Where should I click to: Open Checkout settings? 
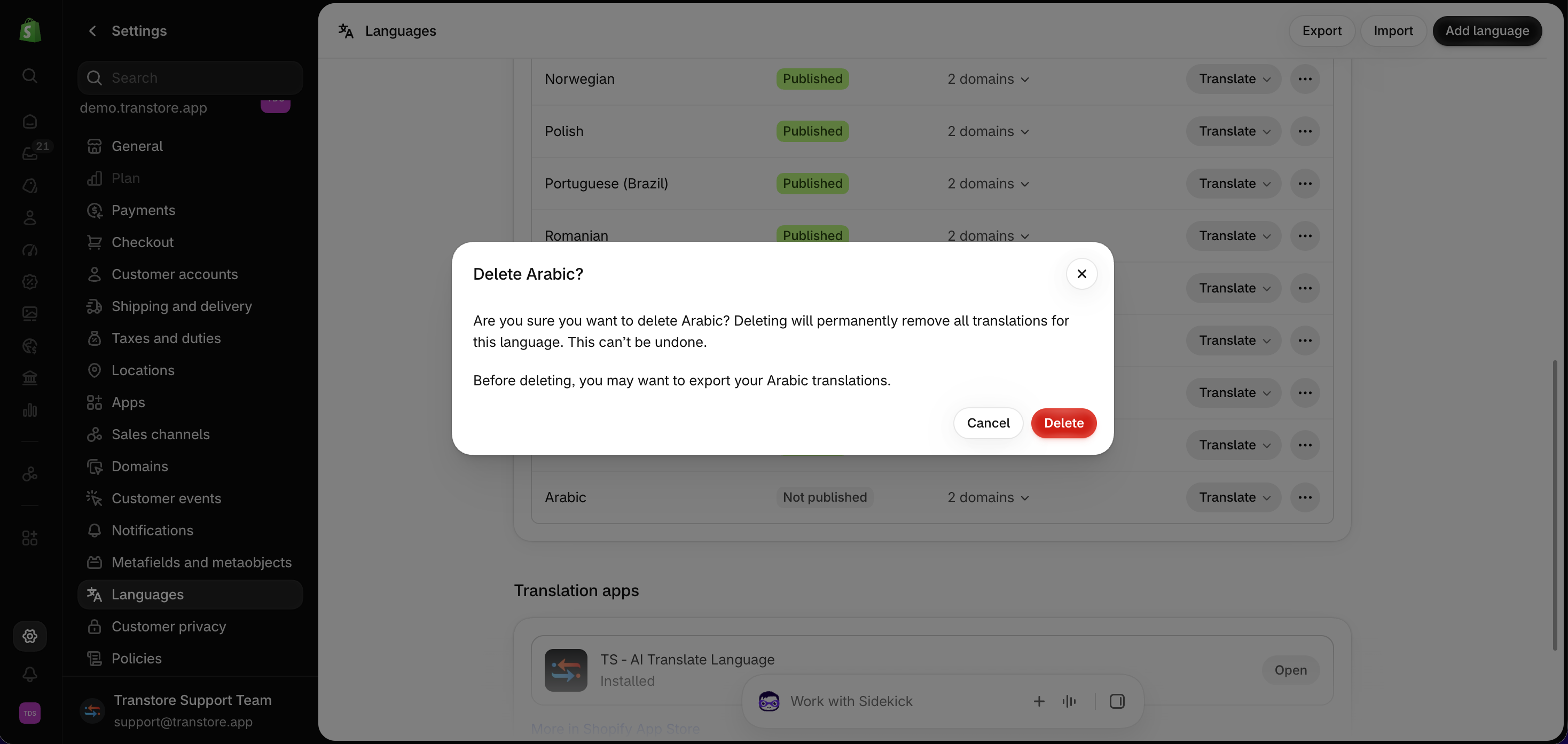coord(190,242)
